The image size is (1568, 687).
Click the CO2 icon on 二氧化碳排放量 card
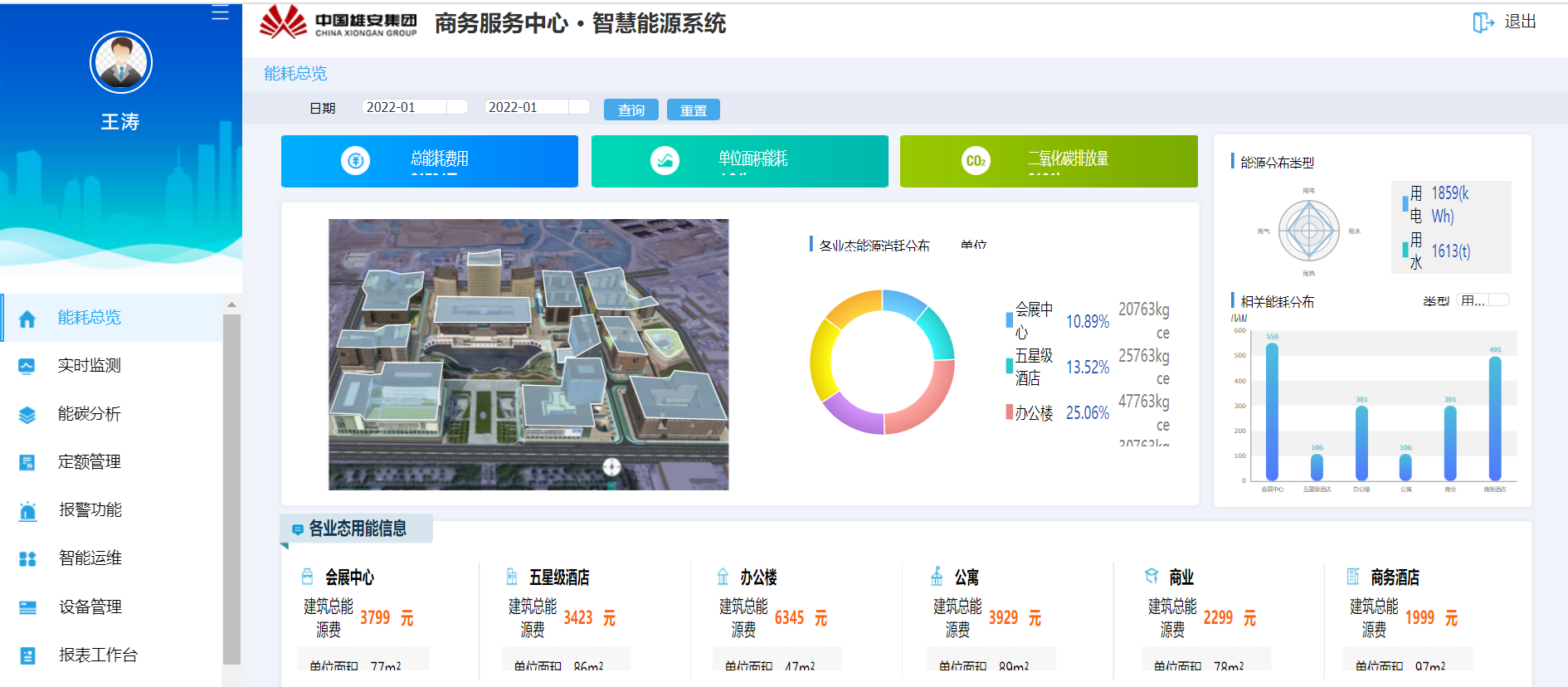pos(976,161)
